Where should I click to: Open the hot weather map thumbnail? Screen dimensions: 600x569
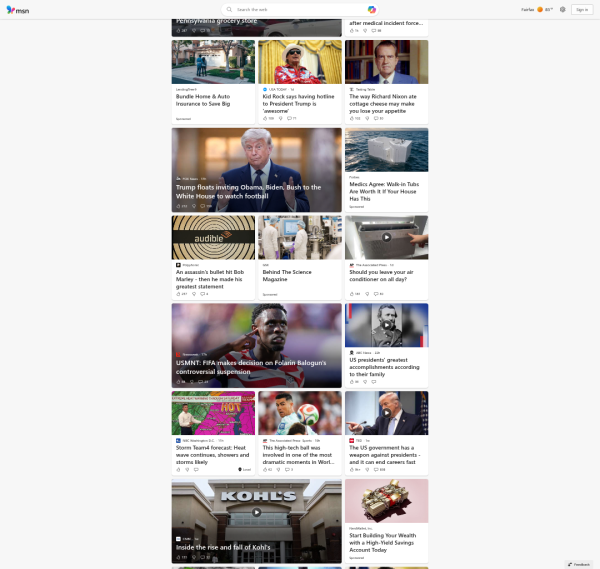click(x=213, y=413)
